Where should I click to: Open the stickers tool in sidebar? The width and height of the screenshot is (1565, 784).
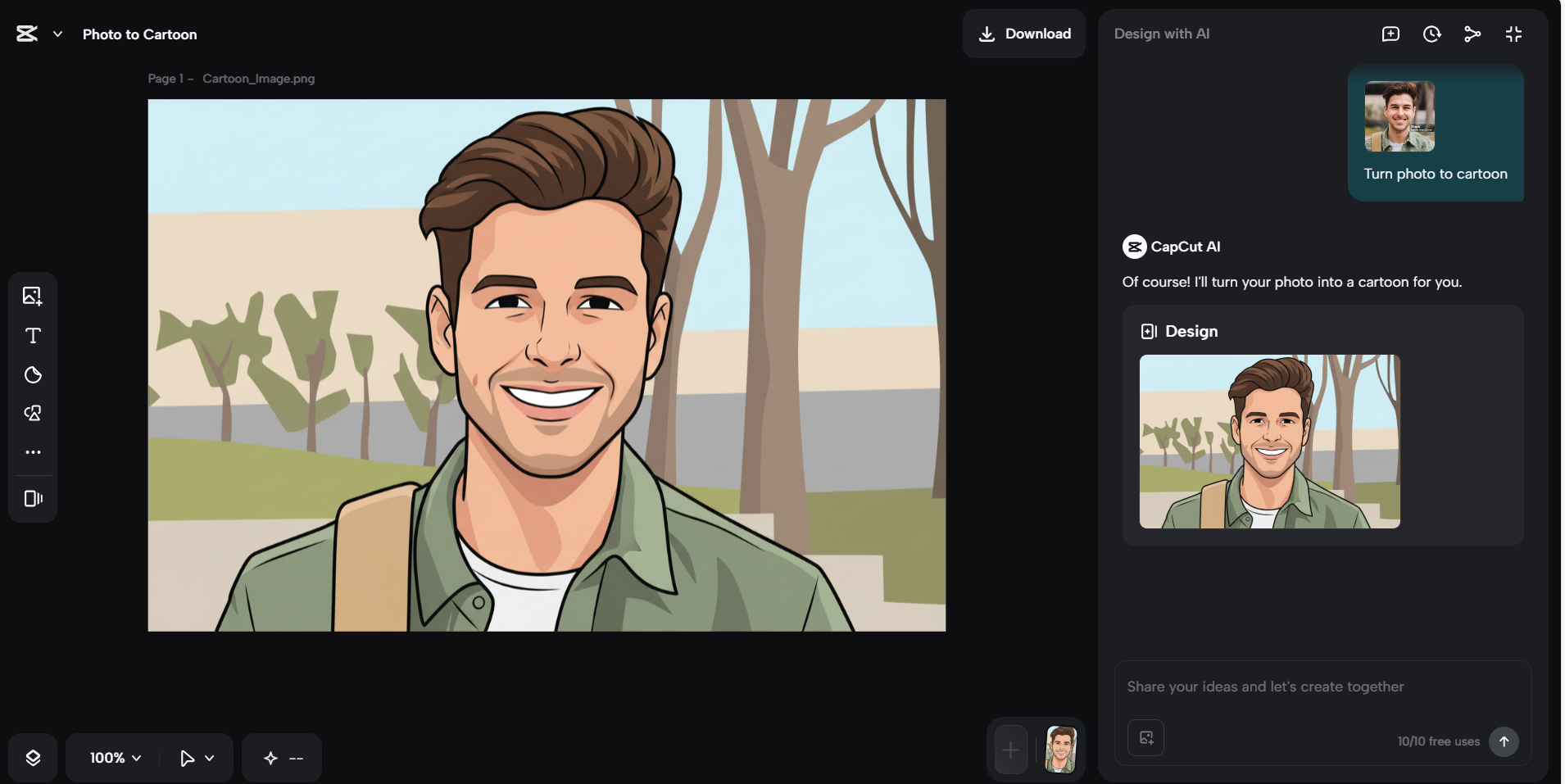[33, 375]
